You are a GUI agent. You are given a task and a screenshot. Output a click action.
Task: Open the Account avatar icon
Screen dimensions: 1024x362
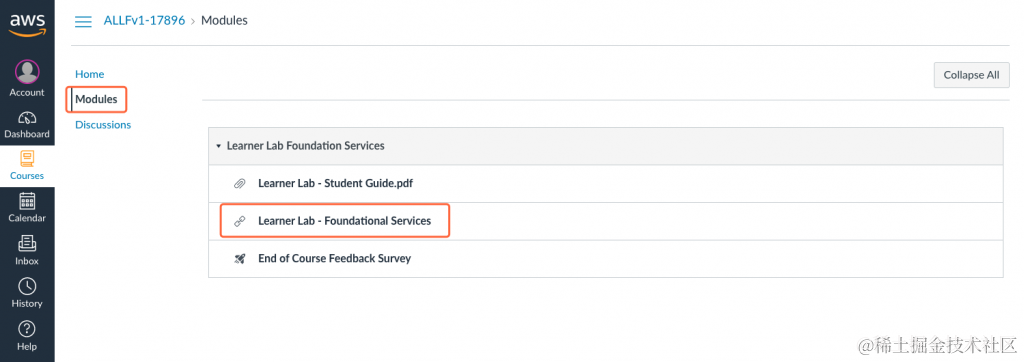tap(27, 72)
